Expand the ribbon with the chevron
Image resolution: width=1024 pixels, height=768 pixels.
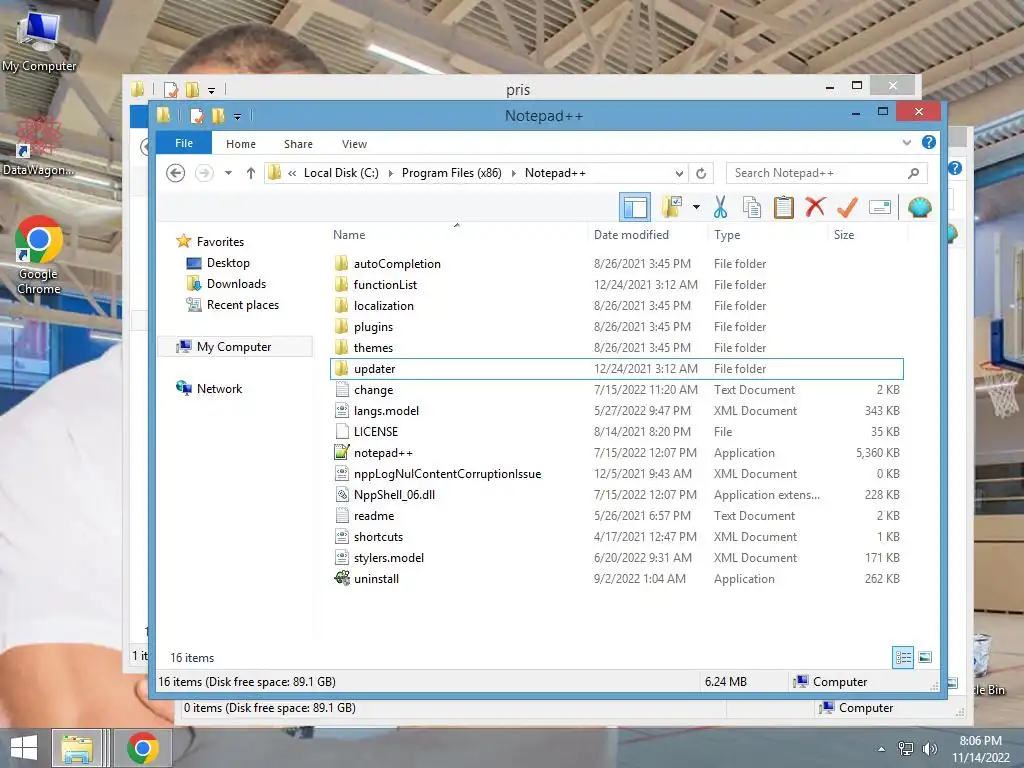coord(906,142)
